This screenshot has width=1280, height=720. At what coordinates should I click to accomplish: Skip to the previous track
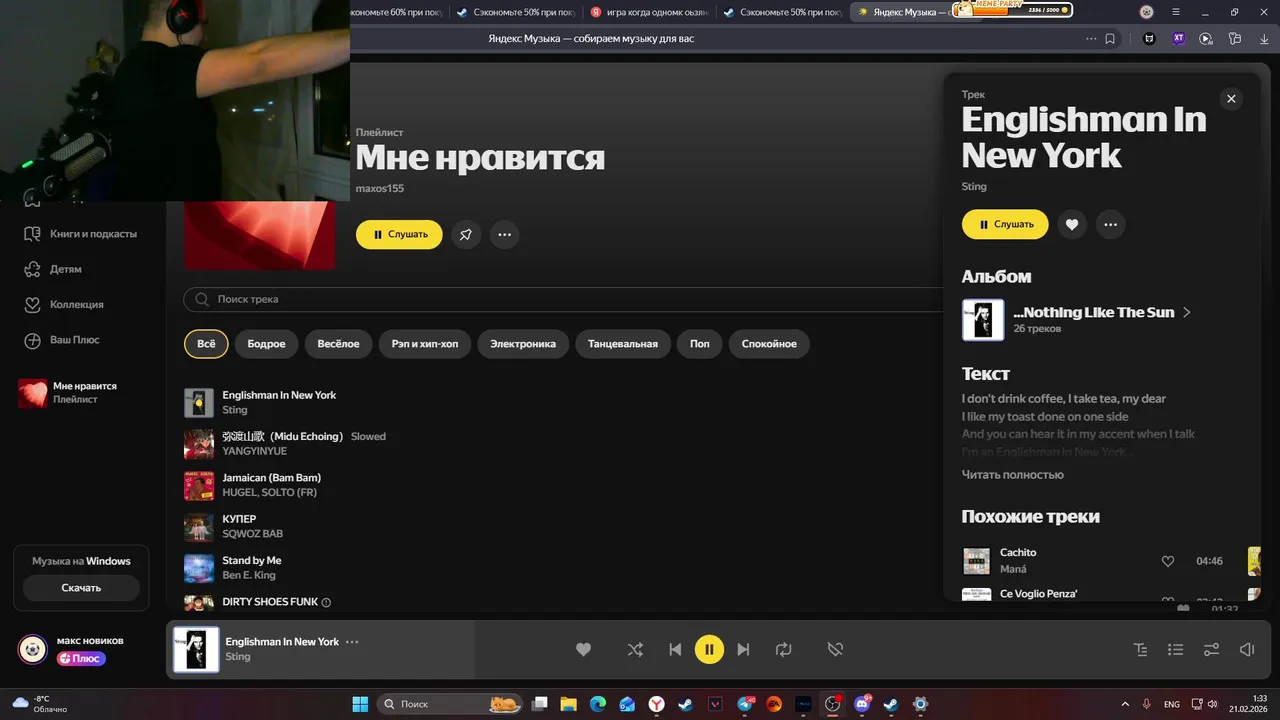click(675, 649)
